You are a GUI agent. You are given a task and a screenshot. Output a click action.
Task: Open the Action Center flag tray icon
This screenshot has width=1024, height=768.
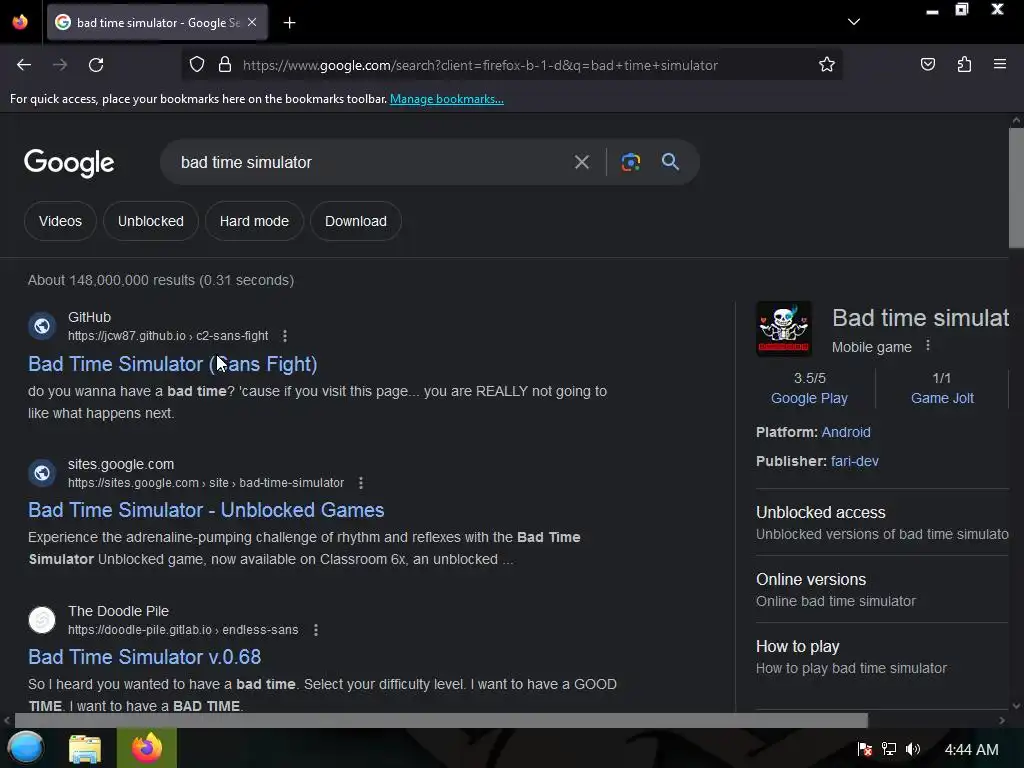(x=865, y=749)
